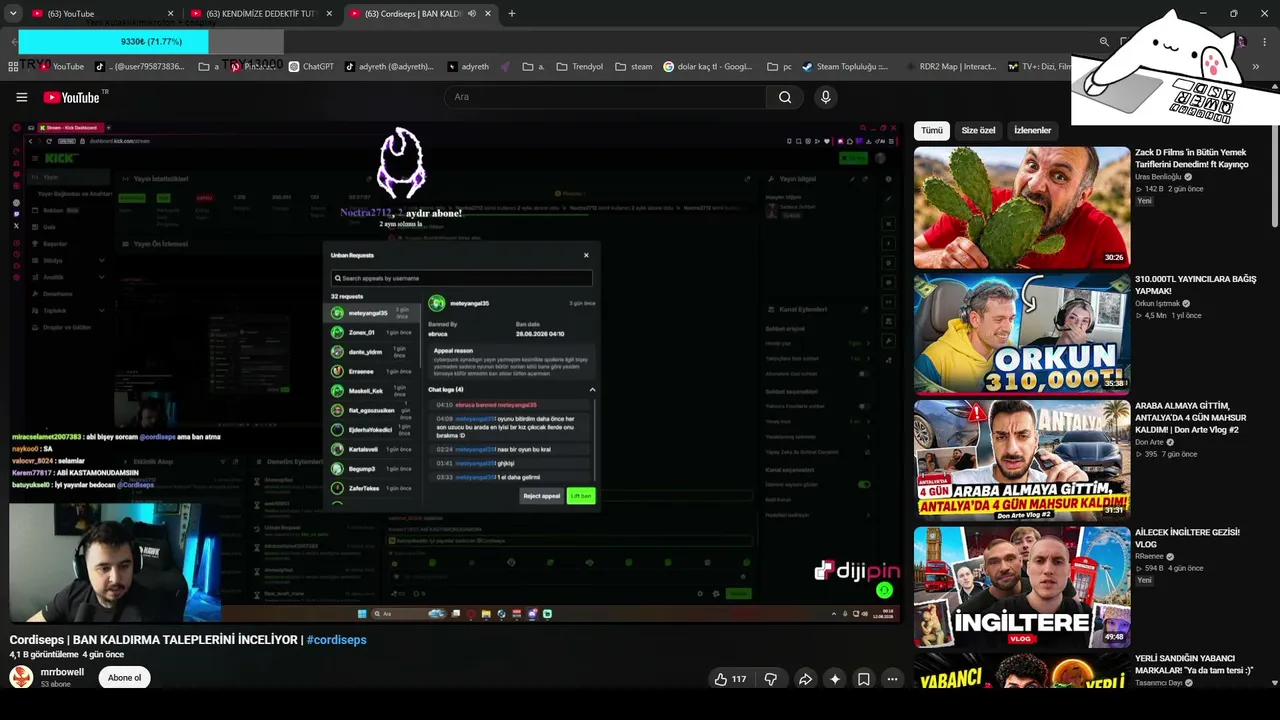Select the İzlenenler filter chip
Viewport: 1280px width, 720px height.
click(1033, 131)
